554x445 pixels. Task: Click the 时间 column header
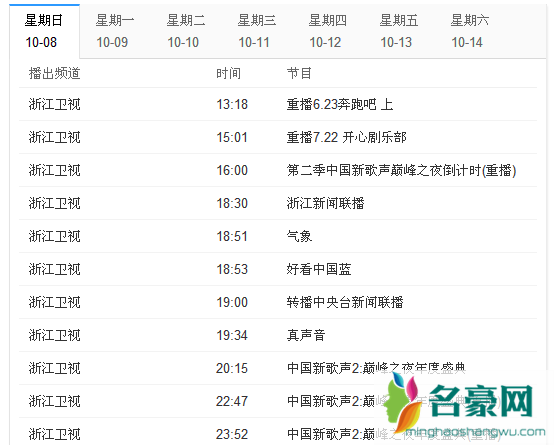[x=229, y=74]
